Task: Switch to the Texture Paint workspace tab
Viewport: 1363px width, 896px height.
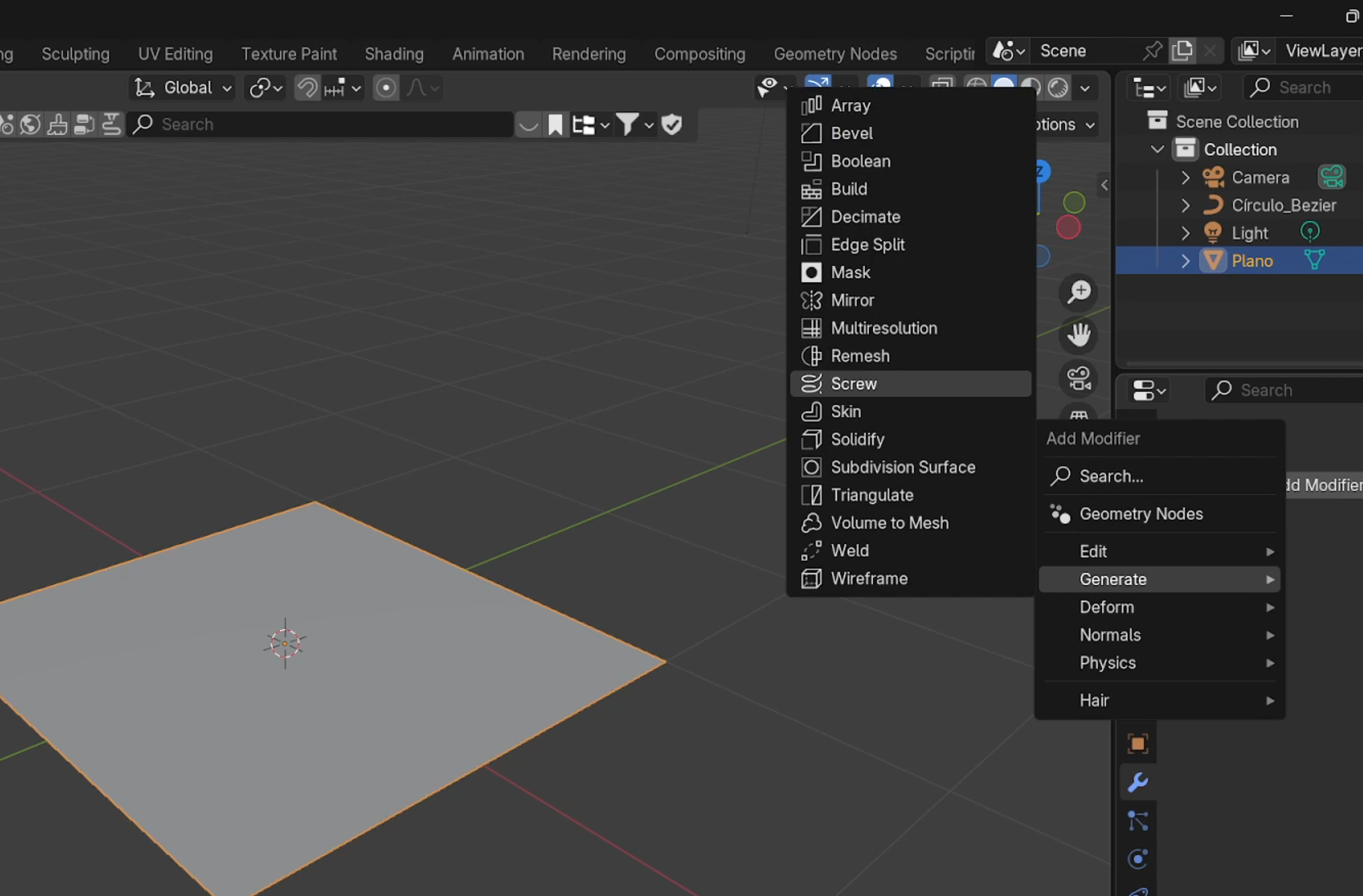Action: pyautogui.click(x=289, y=54)
